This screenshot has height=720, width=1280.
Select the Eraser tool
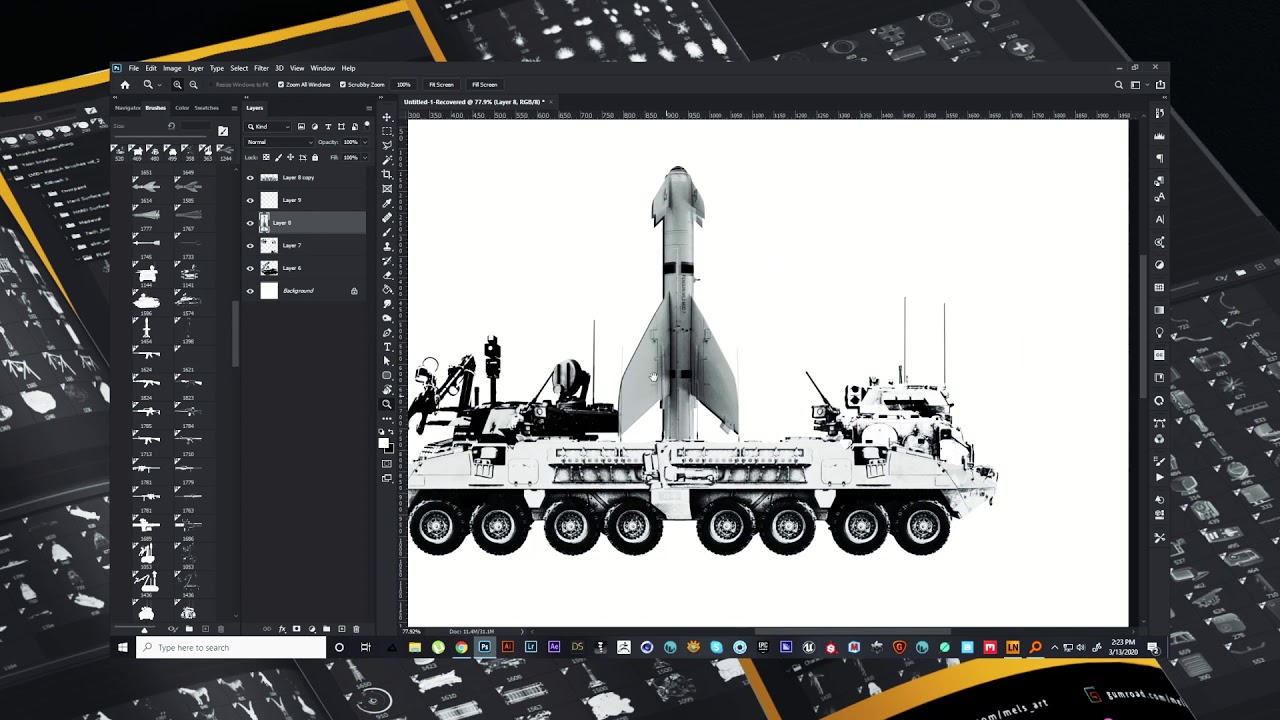coord(387,275)
